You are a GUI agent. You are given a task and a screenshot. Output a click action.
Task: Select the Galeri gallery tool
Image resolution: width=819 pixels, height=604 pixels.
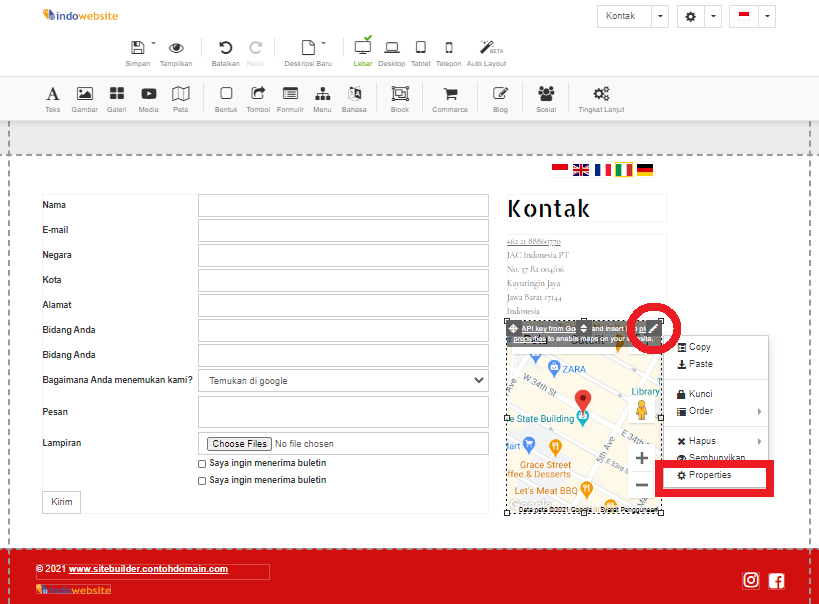(x=116, y=95)
